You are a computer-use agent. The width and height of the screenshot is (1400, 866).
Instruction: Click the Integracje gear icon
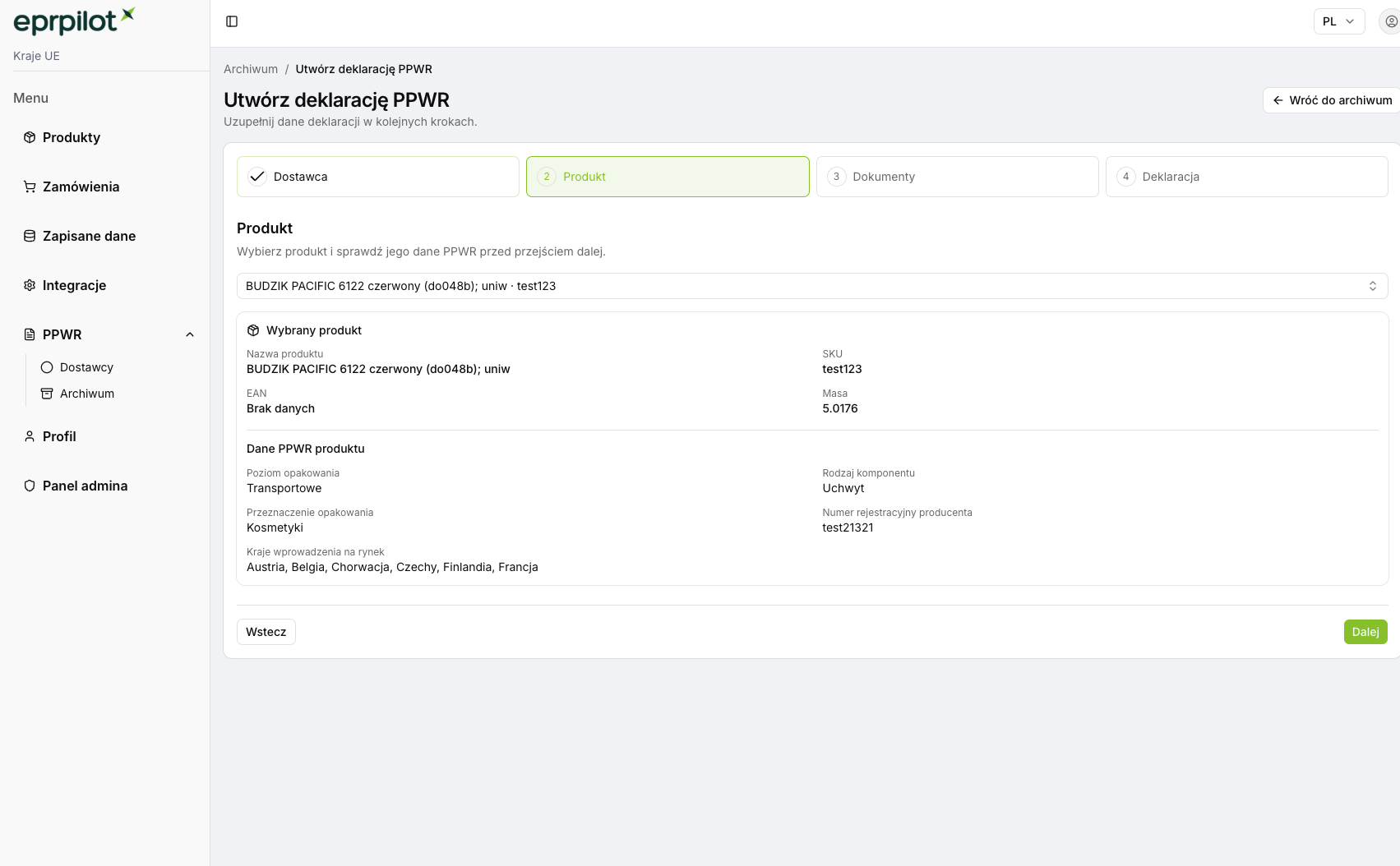tap(30, 285)
